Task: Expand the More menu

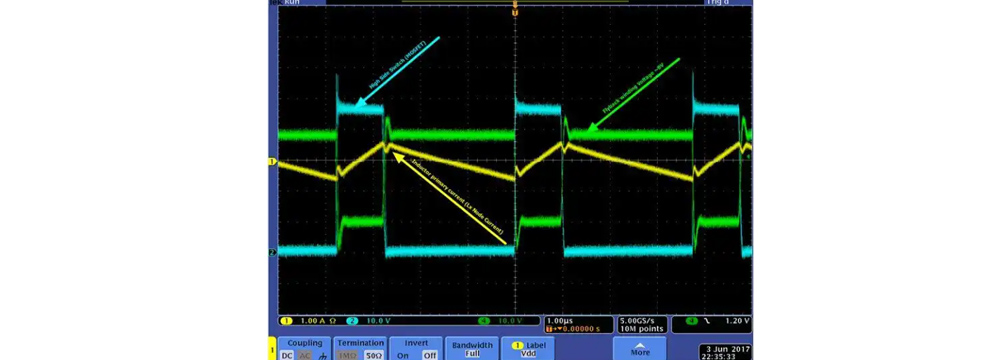Action: 640,349
